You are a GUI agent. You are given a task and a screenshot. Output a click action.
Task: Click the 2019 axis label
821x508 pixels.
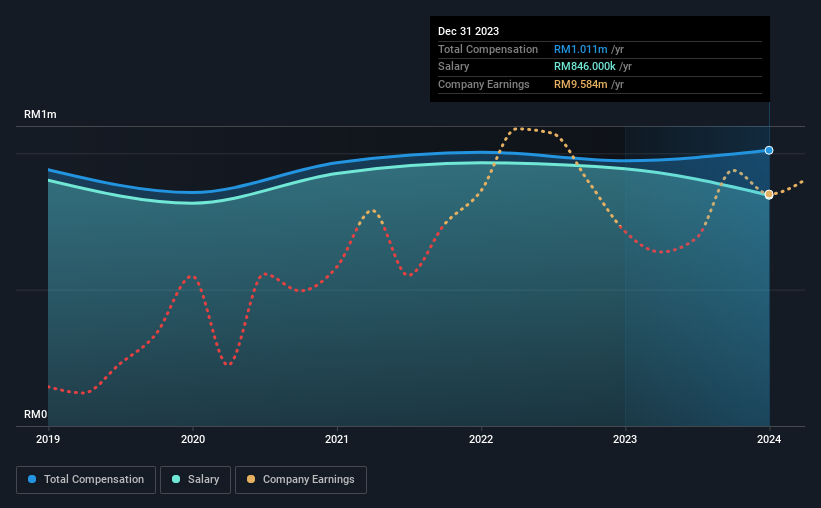(x=48, y=439)
